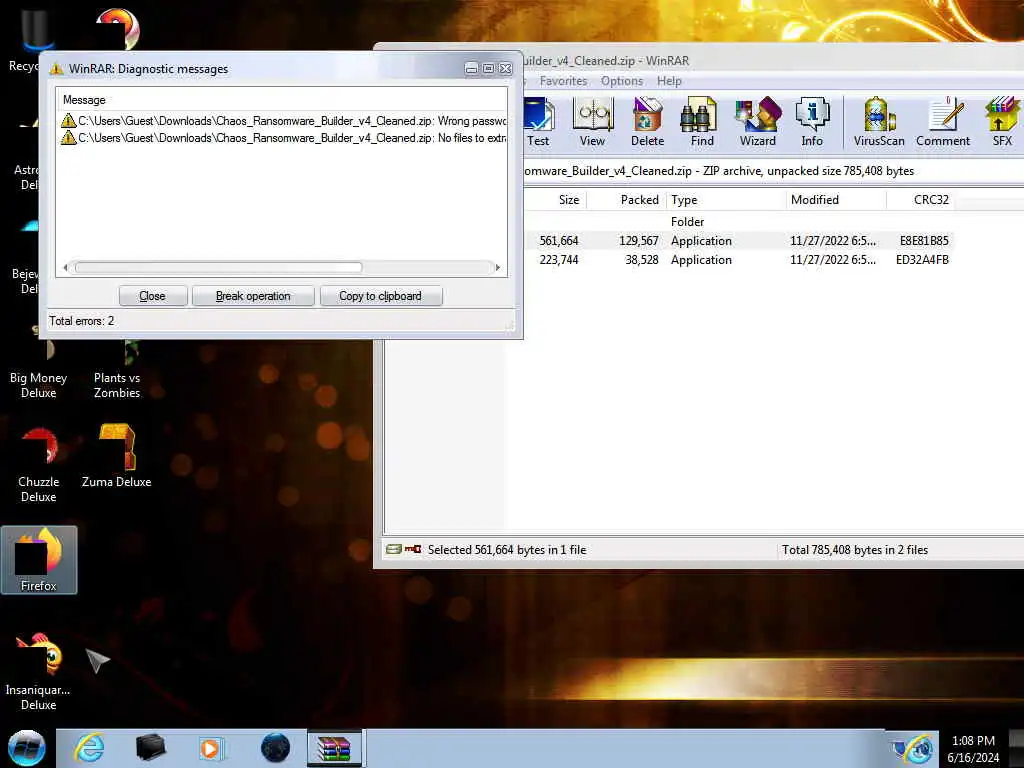Sort file list by Packed column
Viewport: 1024px width, 768px height.
[626, 200]
